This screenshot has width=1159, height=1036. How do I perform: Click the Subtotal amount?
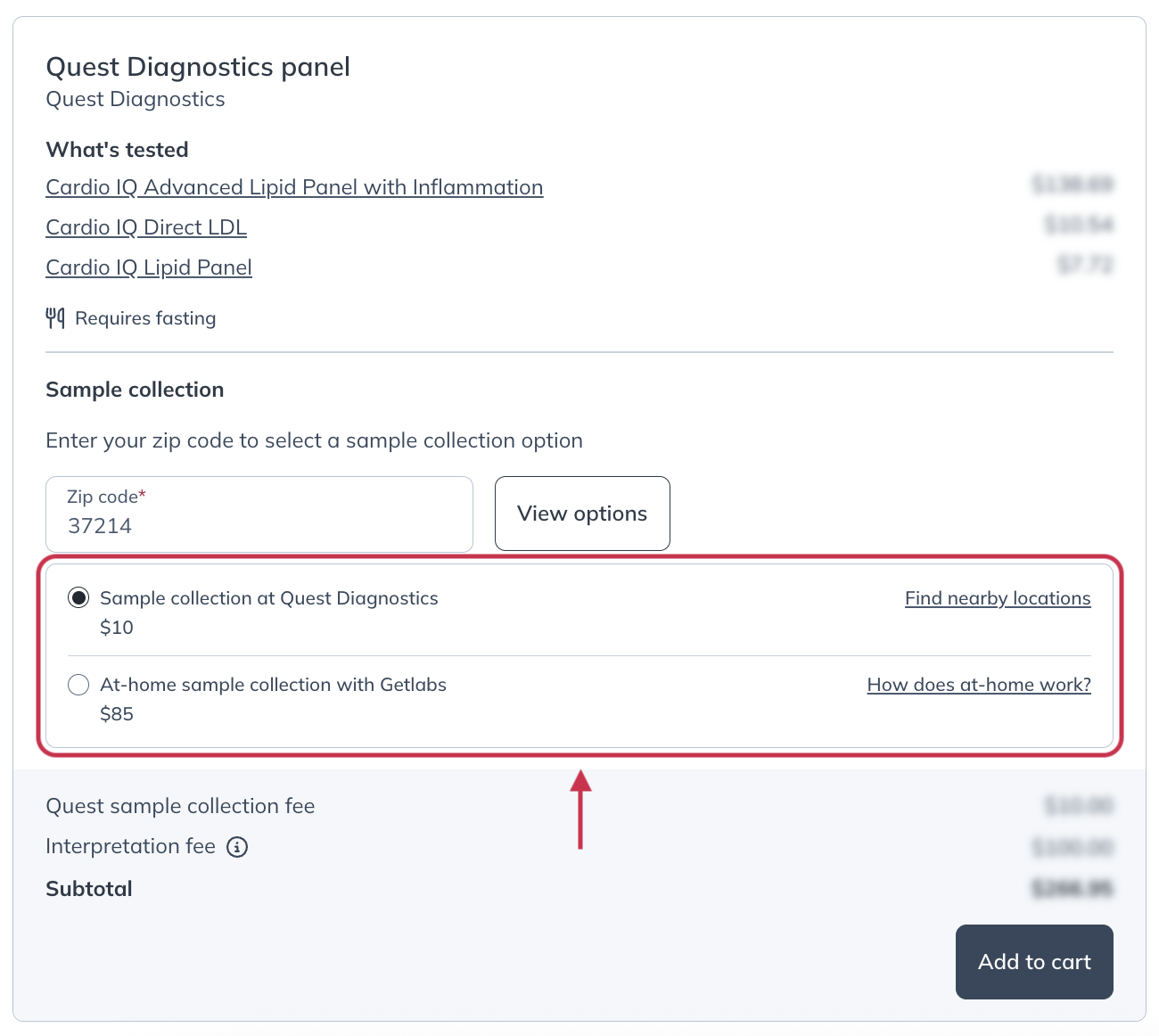[1073, 888]
